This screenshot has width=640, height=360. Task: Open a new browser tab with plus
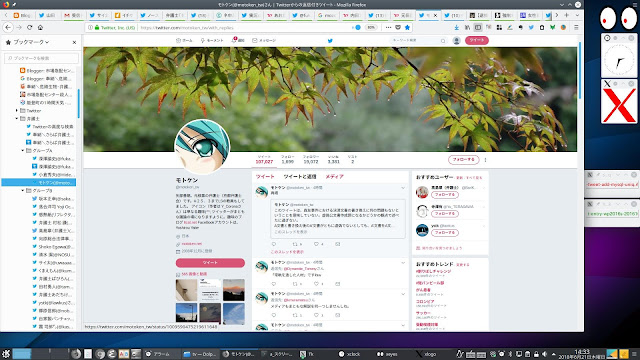click(567, 15)
